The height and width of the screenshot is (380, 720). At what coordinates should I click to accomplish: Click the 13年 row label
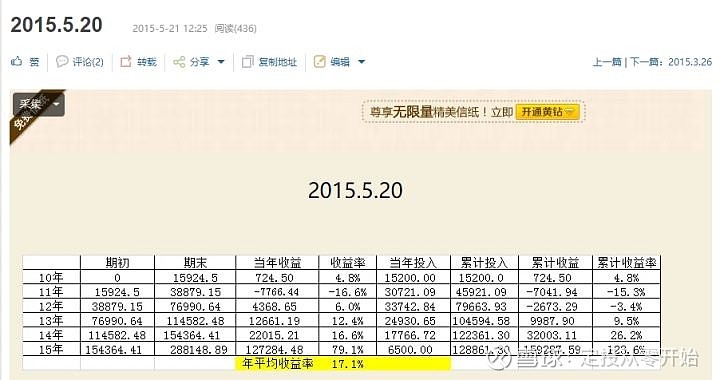(x=51, y=320)
